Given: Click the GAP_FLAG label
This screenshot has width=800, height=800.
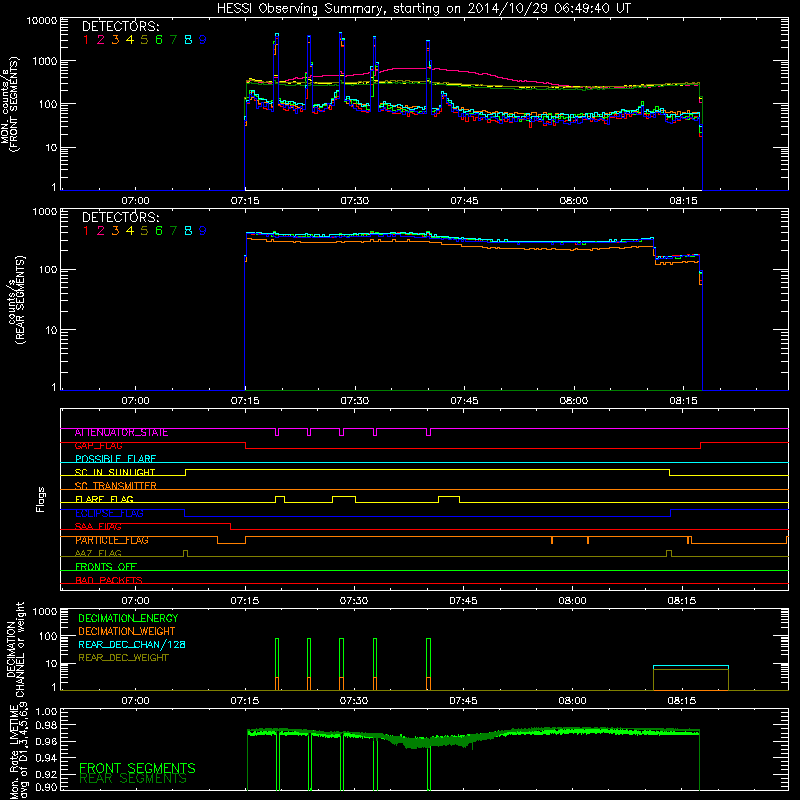Looking at the screenshot, I should pos(98,446).
